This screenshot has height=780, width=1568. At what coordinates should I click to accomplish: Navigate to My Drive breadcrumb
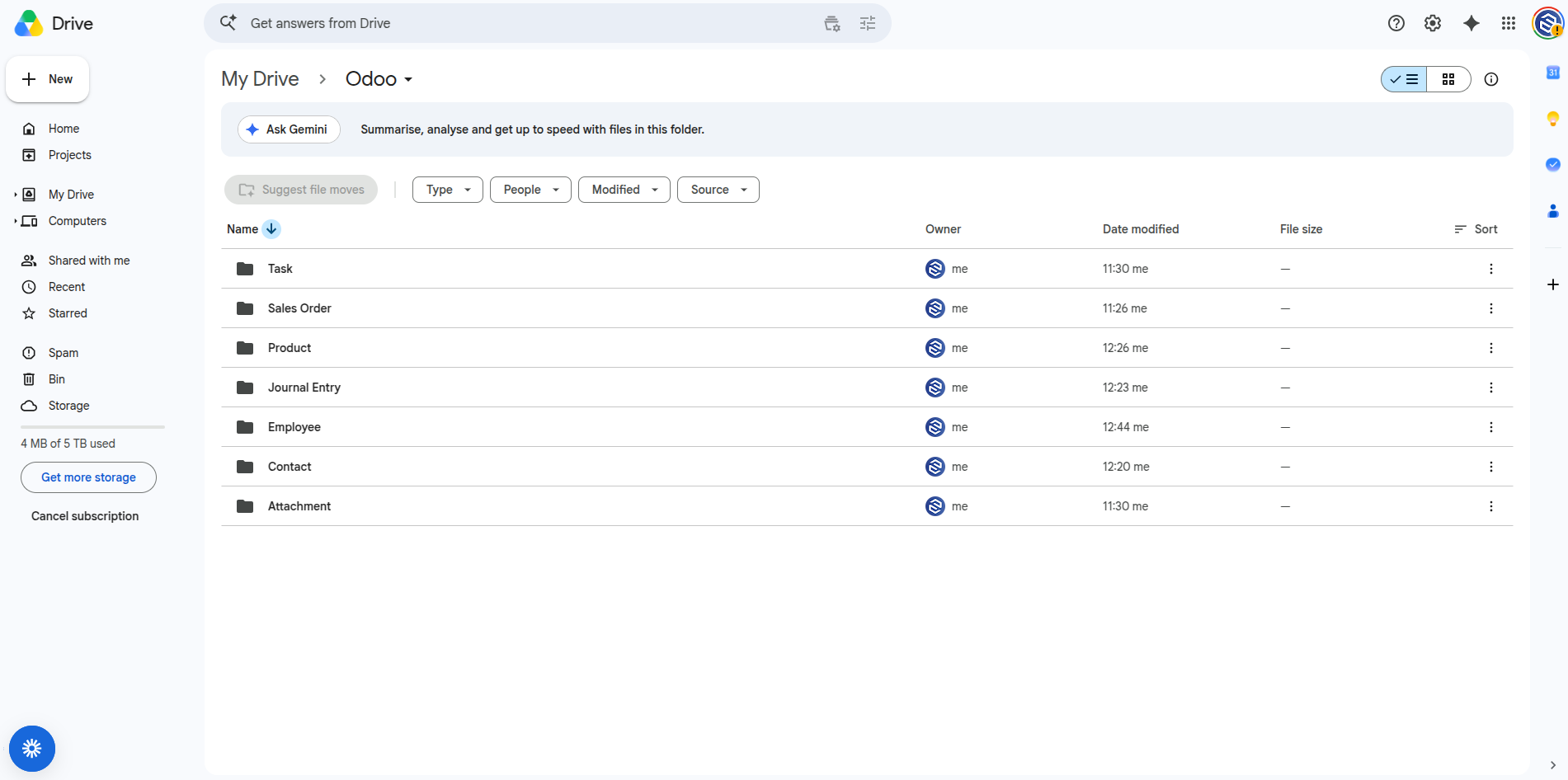click(260, 79)
